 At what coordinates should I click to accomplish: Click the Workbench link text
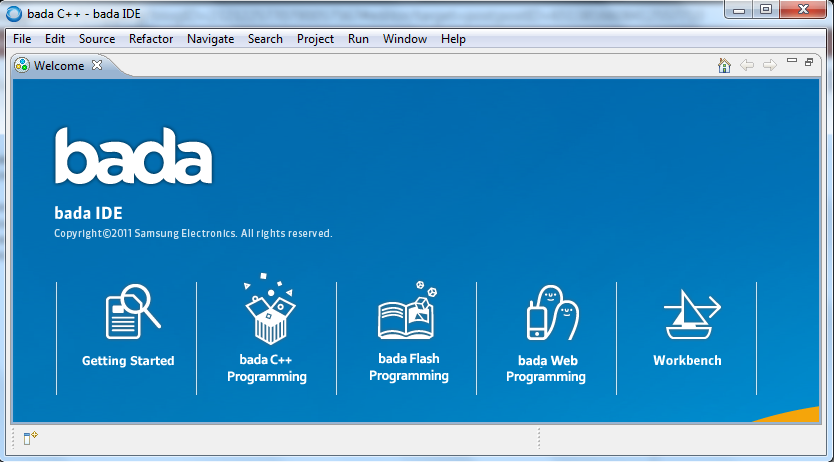(x=687, y=360)
